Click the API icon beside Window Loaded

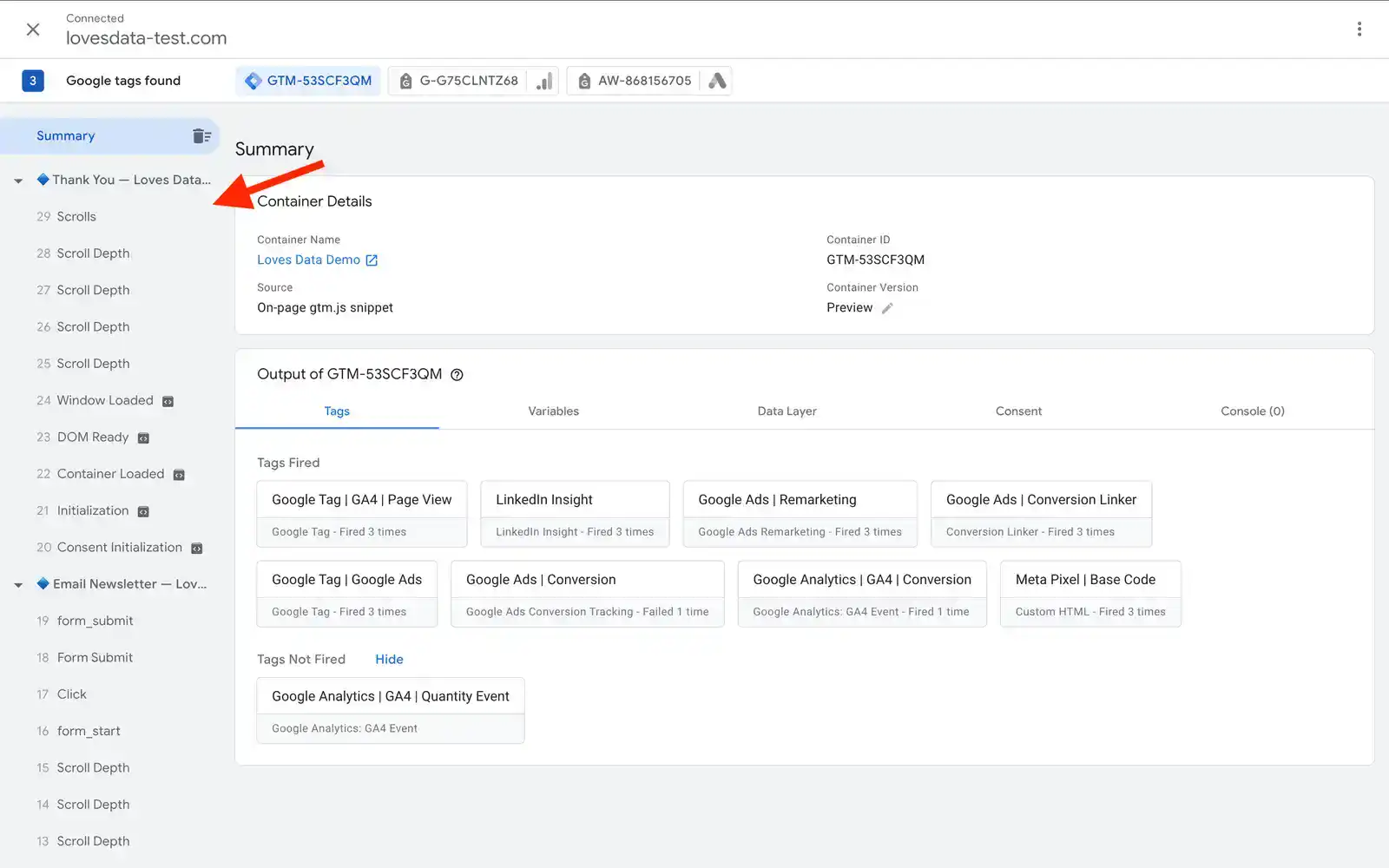point(168,401)
